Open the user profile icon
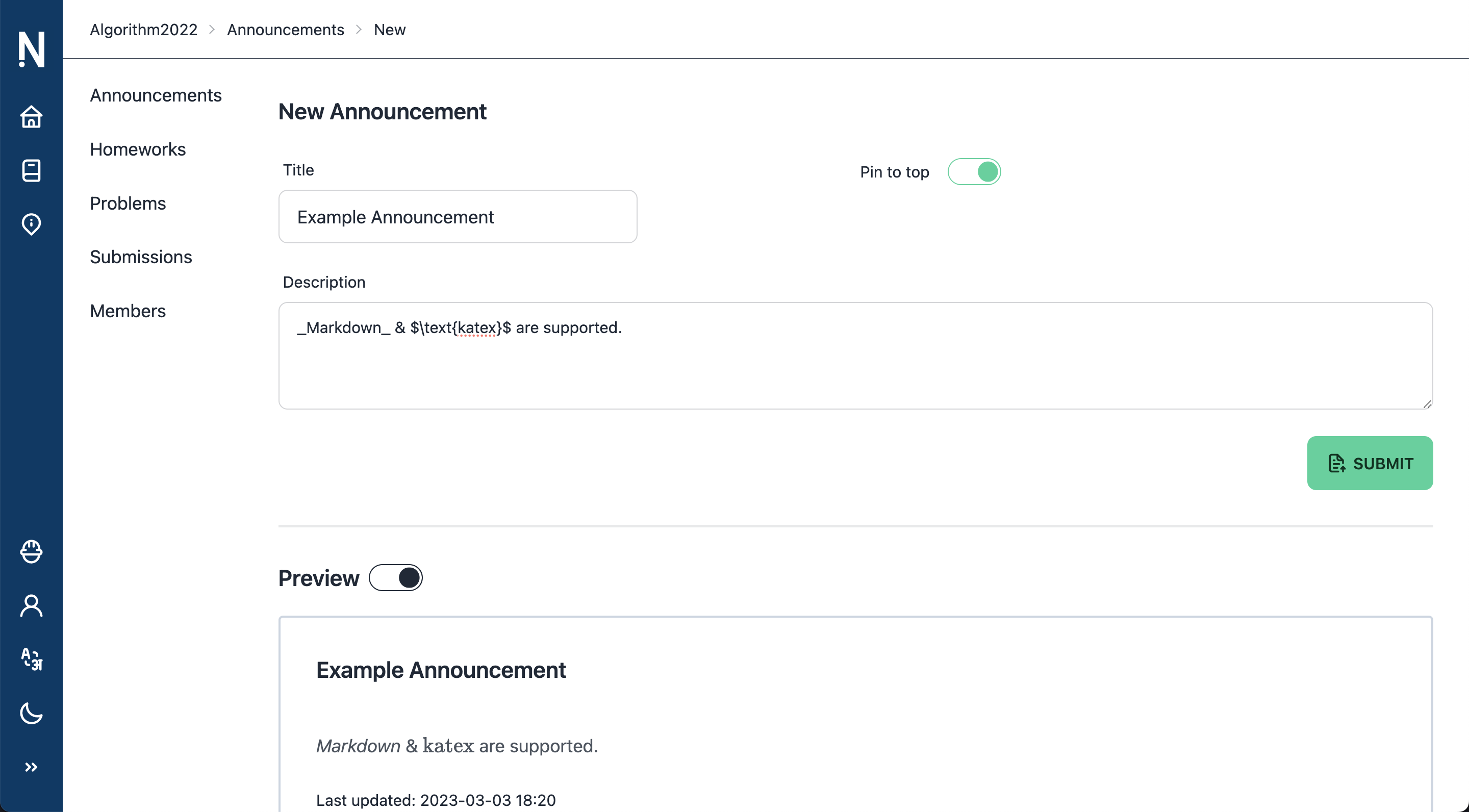Viewport: 1469px width, 812px height. (x=31, y=605)
